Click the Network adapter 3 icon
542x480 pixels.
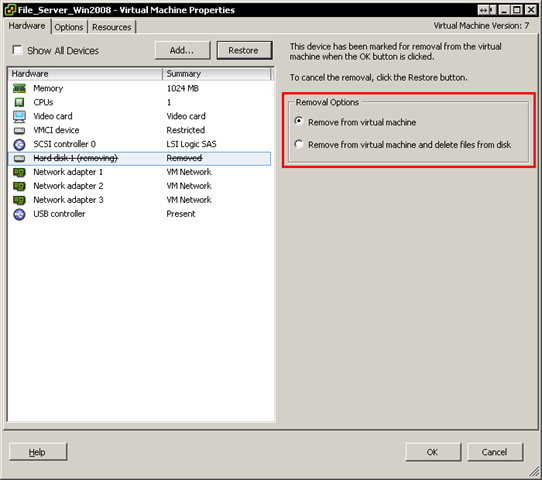coord(19,200)
